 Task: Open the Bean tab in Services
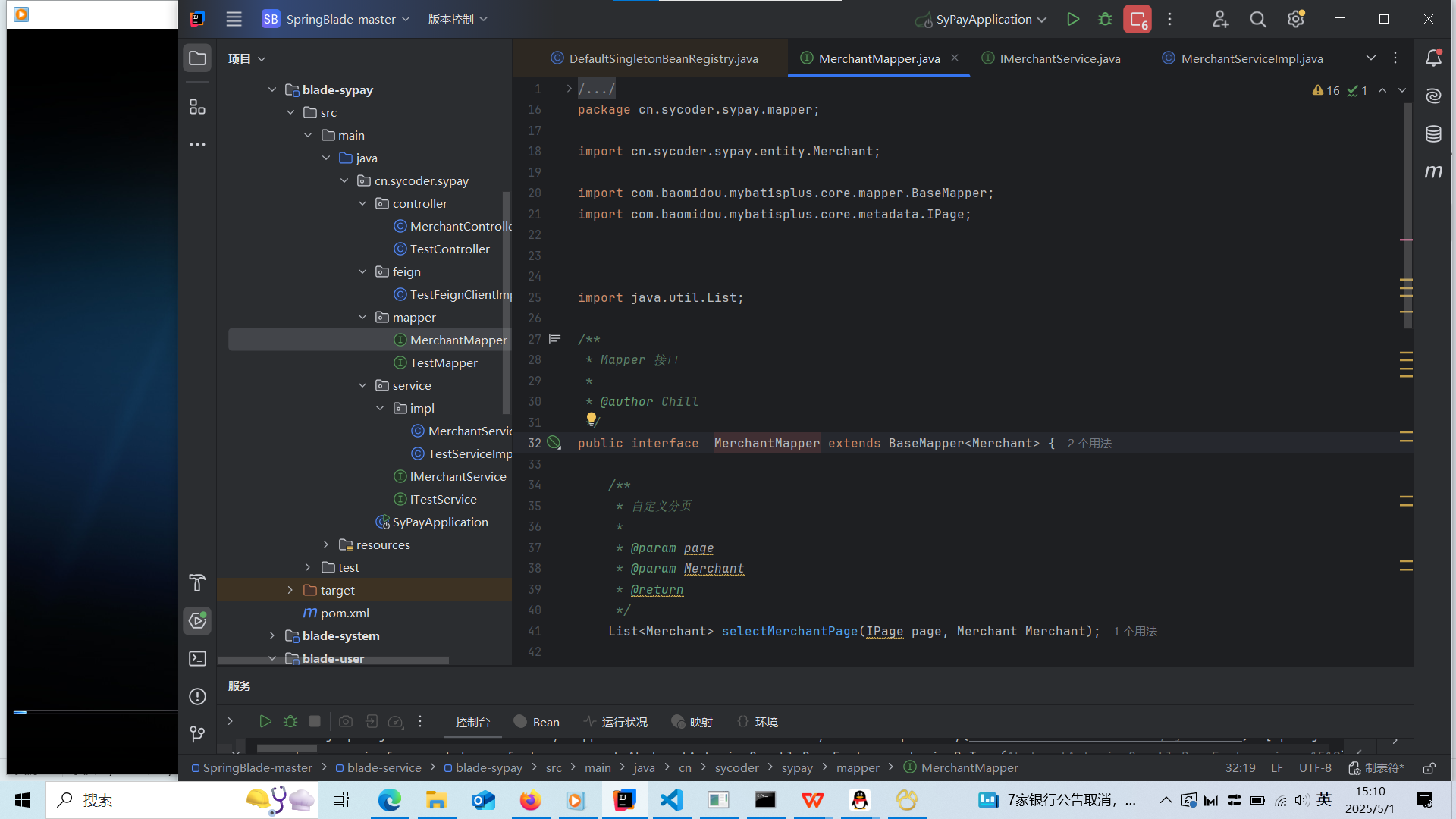[537, 722]
